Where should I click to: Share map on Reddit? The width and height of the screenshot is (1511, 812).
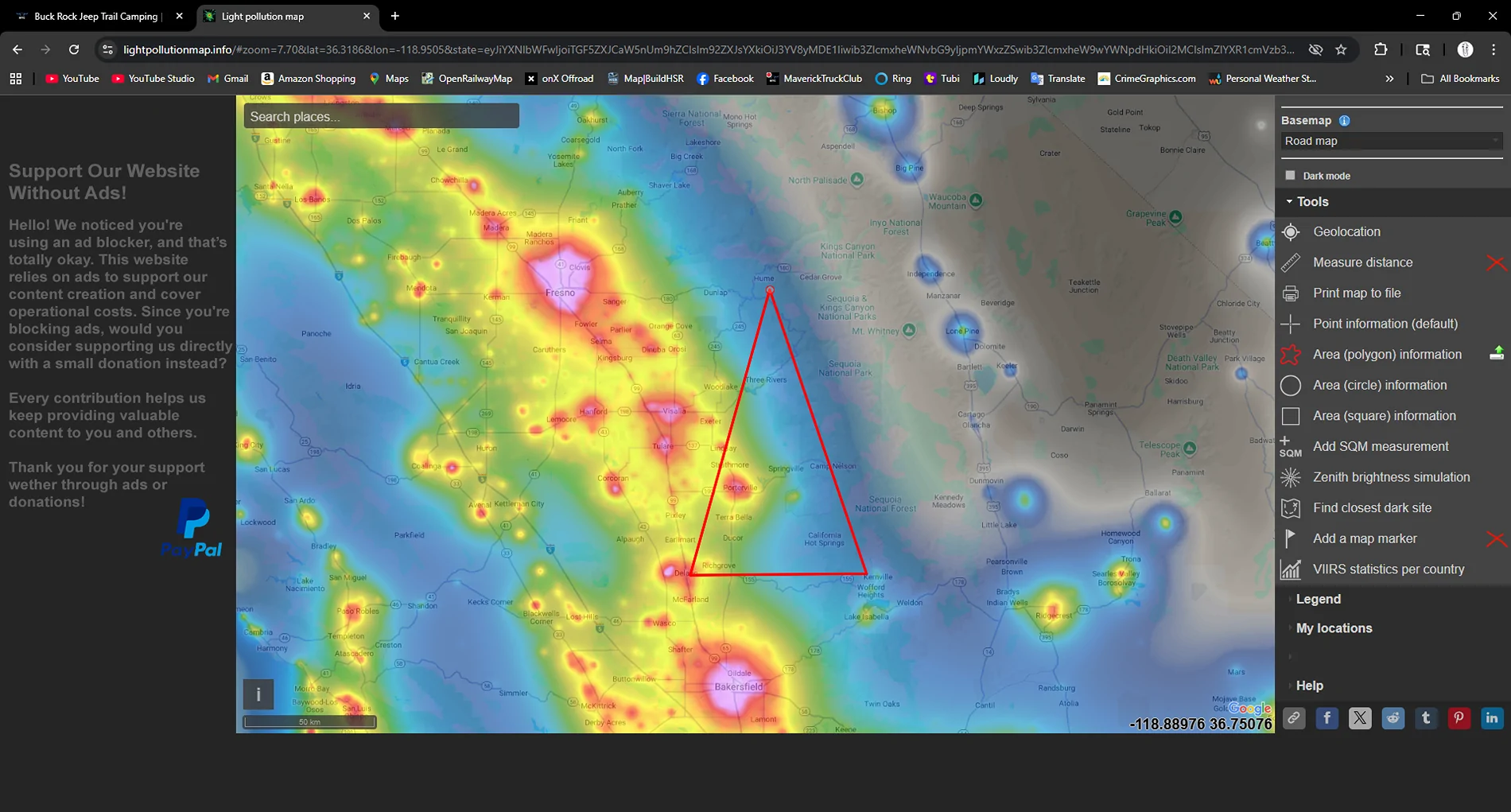tap(1393, 718)
